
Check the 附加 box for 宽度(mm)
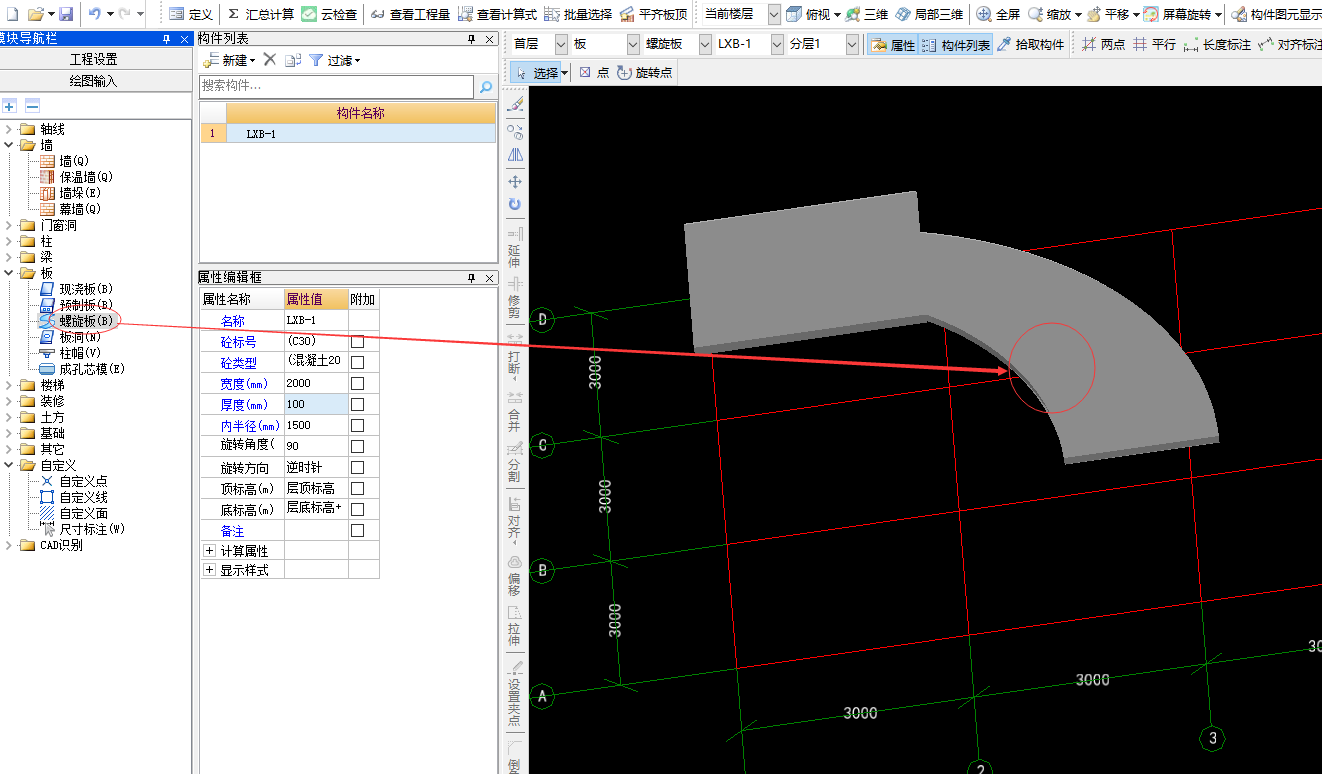tap(357, 384)
